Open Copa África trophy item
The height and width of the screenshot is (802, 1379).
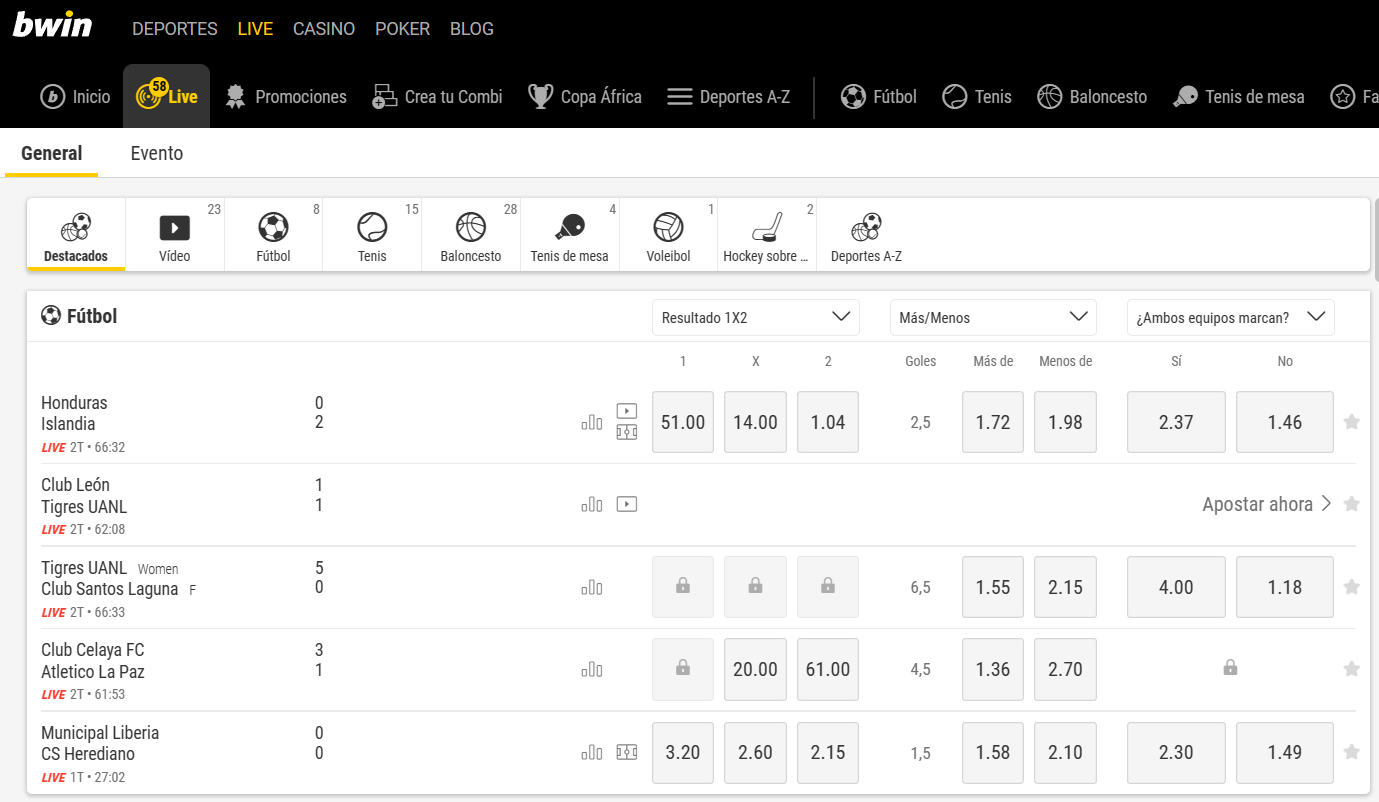[x=585, y=97]
